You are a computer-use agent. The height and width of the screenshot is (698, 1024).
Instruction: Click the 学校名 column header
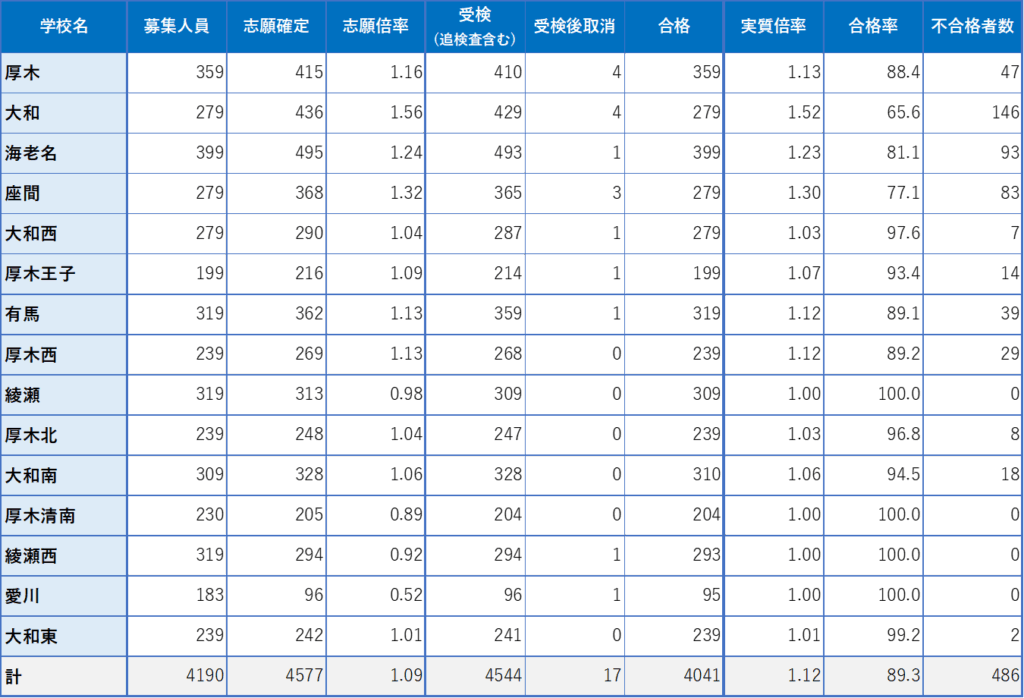[x=63, y=26]
